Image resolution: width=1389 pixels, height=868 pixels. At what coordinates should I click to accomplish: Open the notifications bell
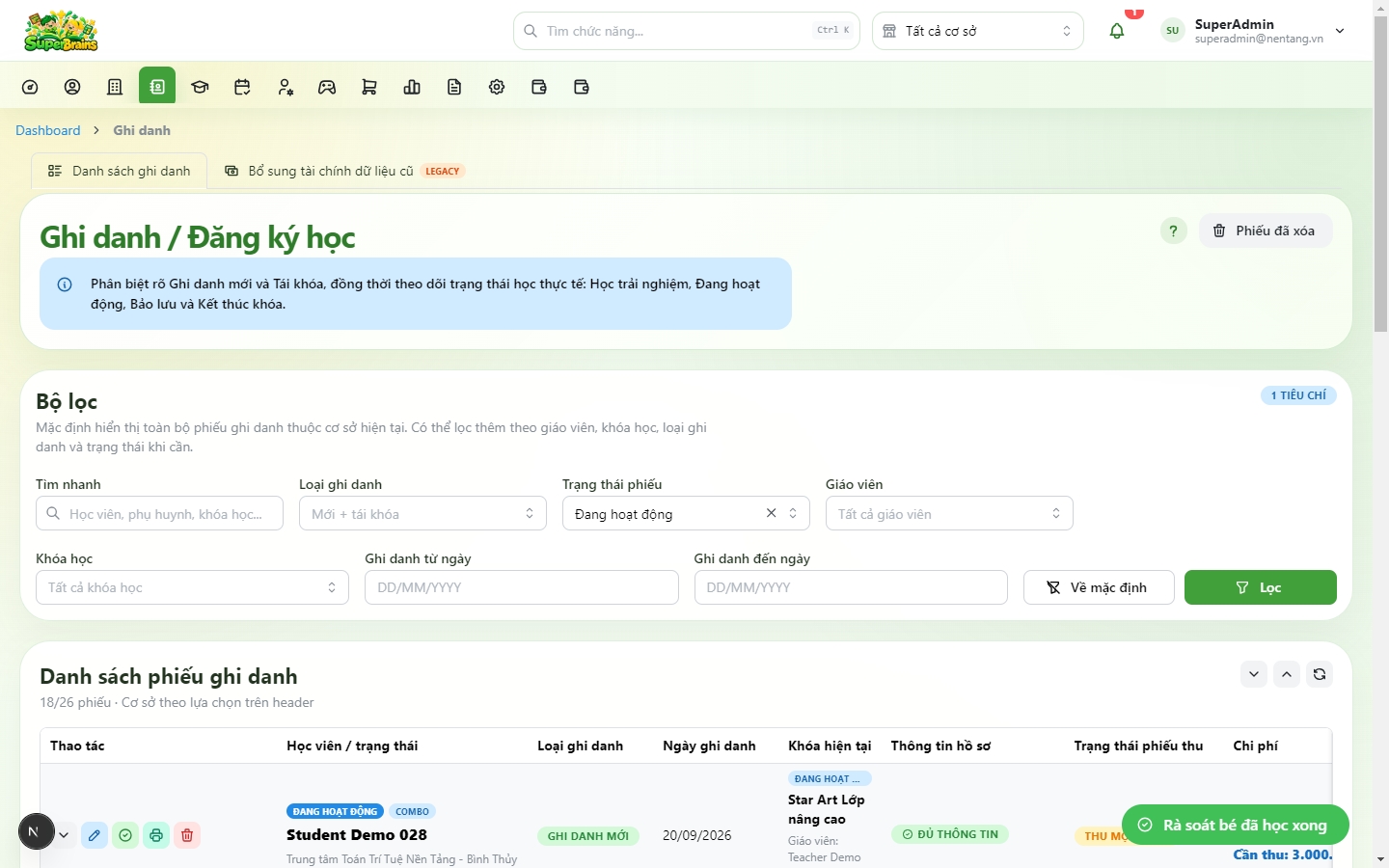point(1117,31)
